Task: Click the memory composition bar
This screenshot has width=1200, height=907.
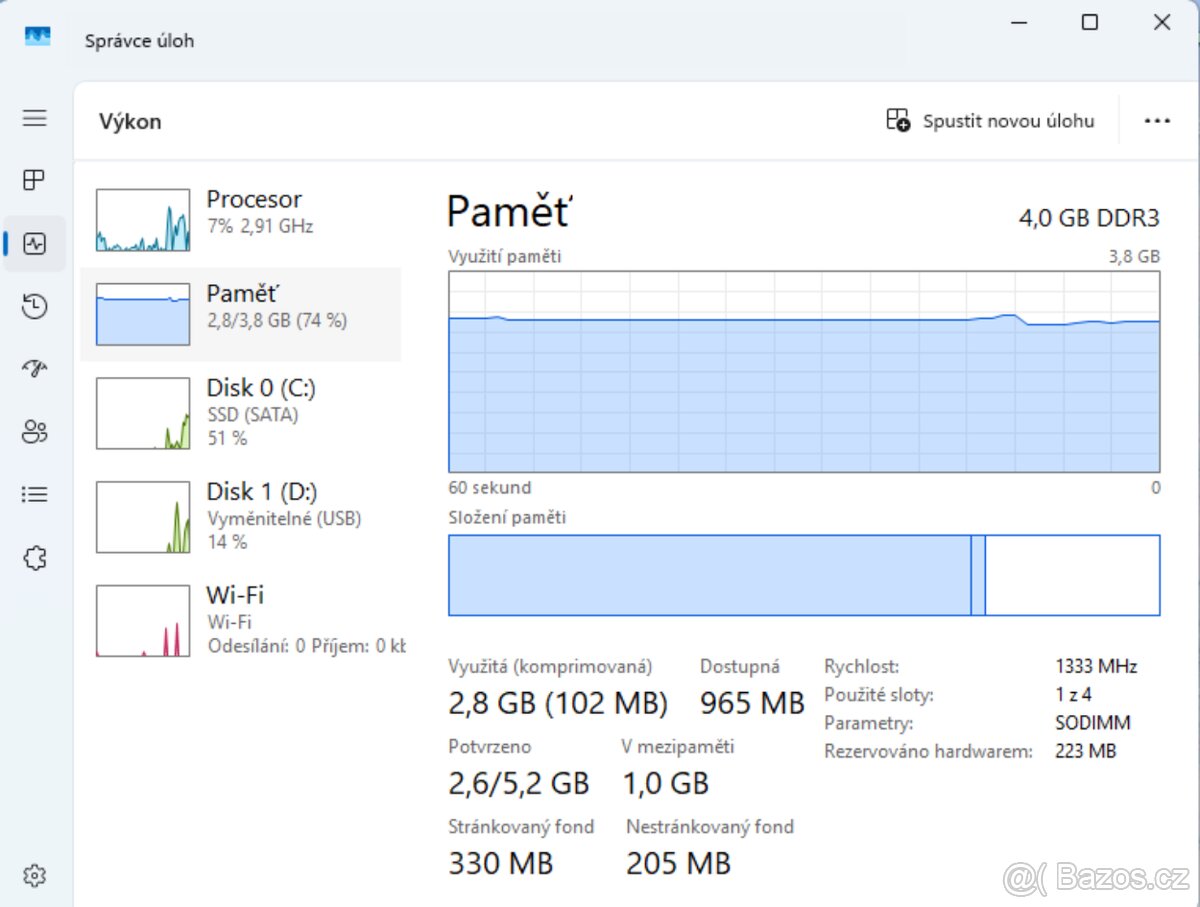Action: coord(804,575)
